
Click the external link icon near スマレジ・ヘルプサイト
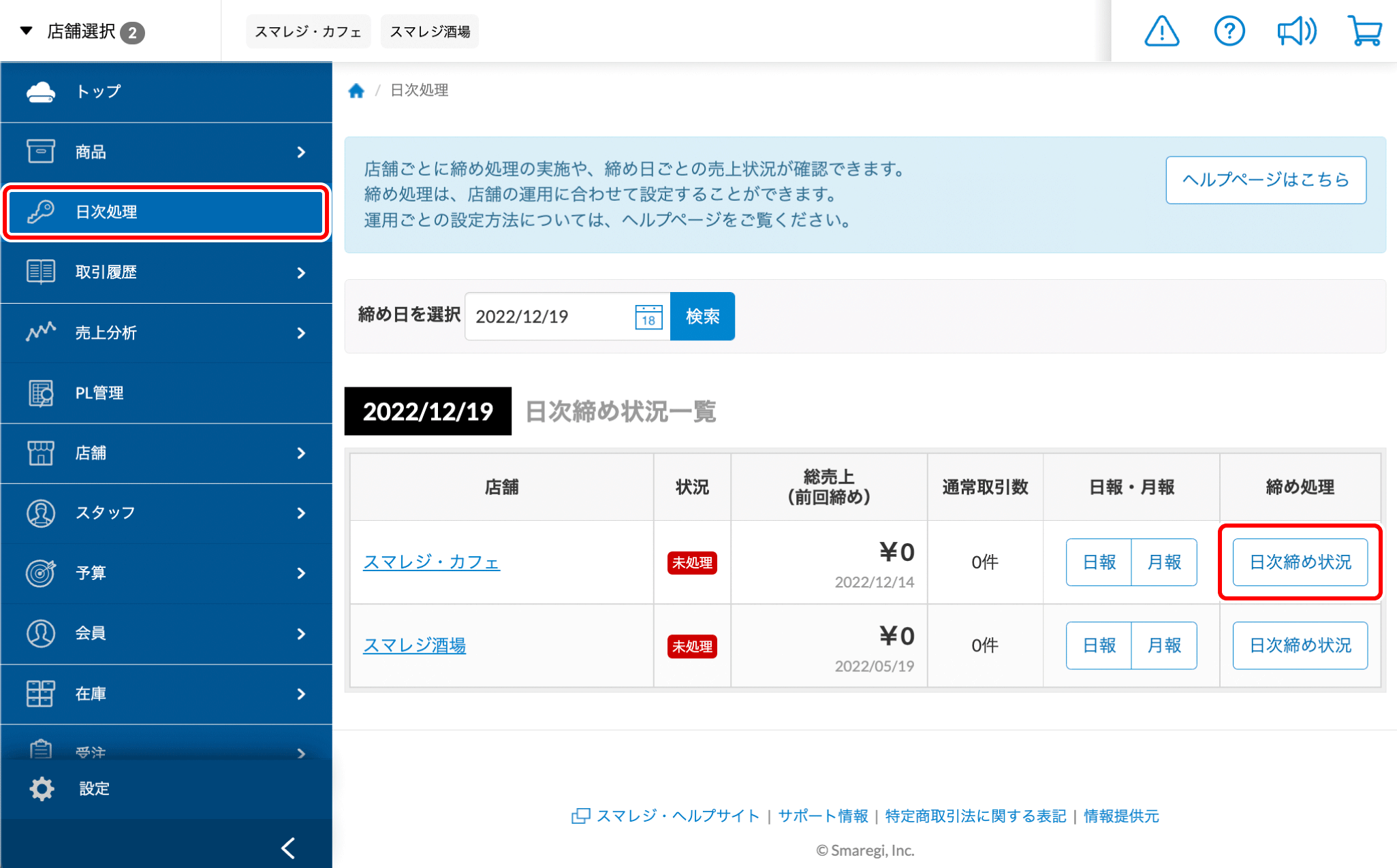point(580,816)
